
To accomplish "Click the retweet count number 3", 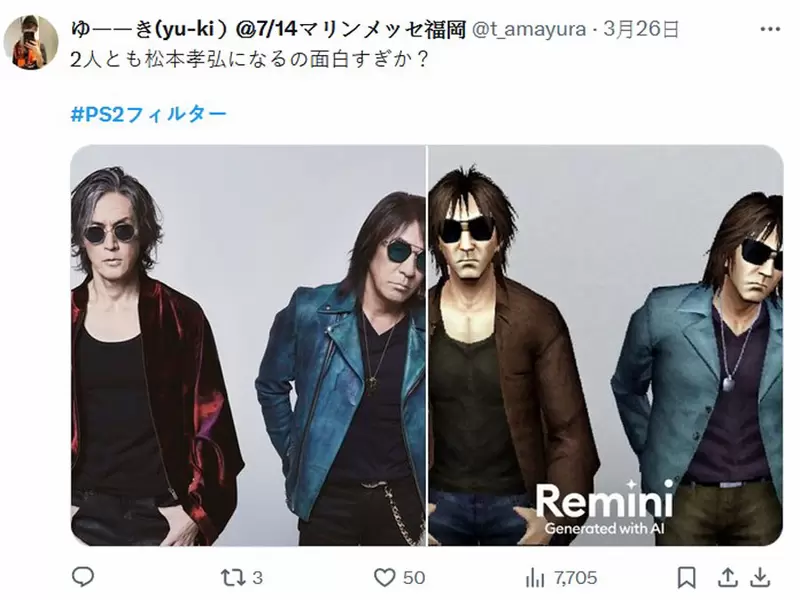I will click(x=258, y=578).
